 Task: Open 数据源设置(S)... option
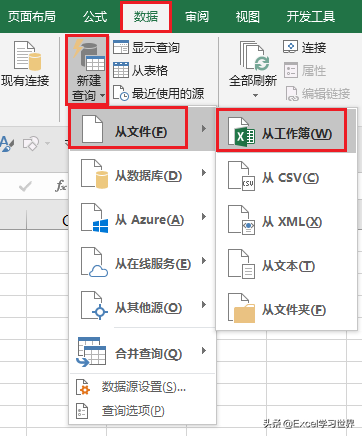tap(143, 387)
